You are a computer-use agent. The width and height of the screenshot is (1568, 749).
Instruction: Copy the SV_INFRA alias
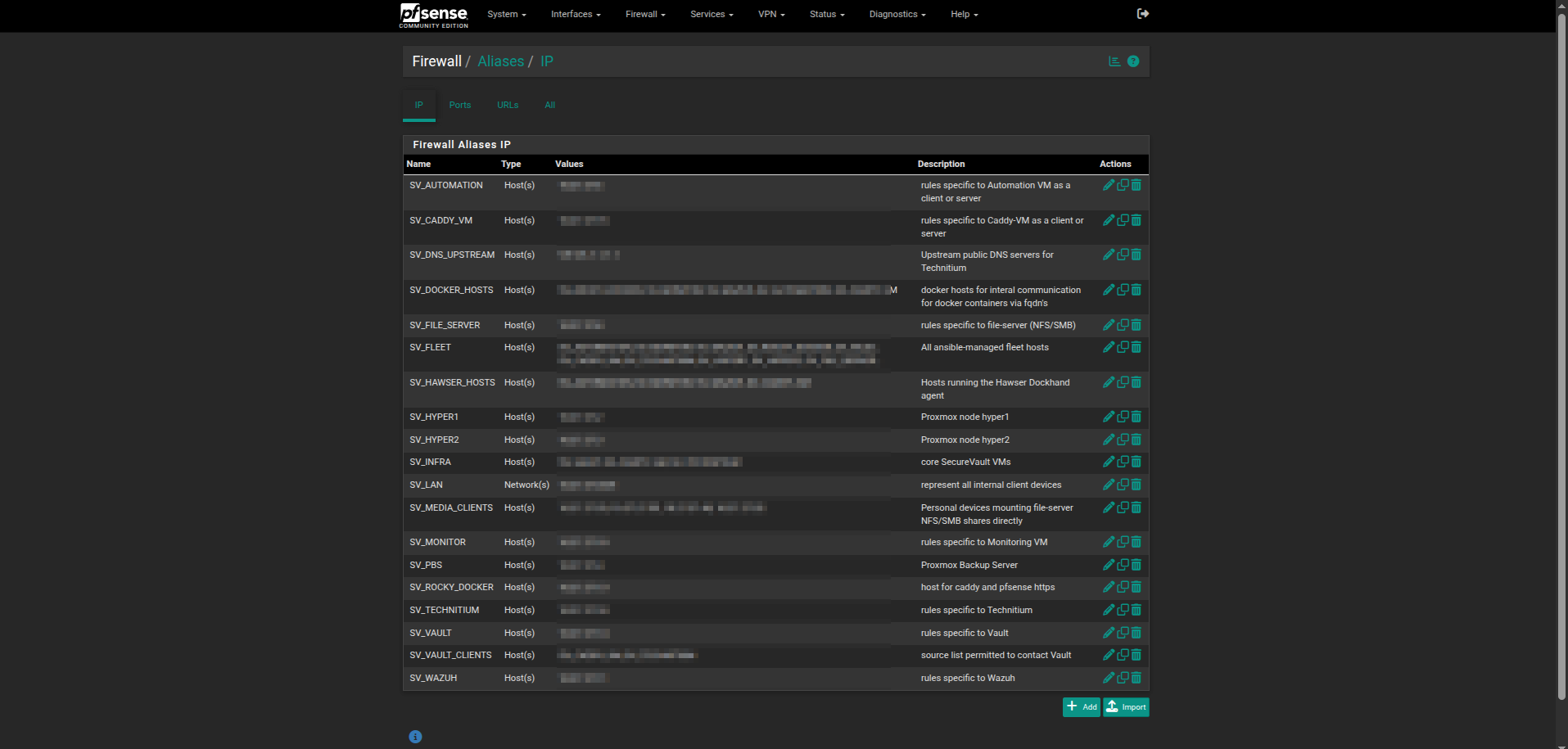click(x=1123, y=462)
